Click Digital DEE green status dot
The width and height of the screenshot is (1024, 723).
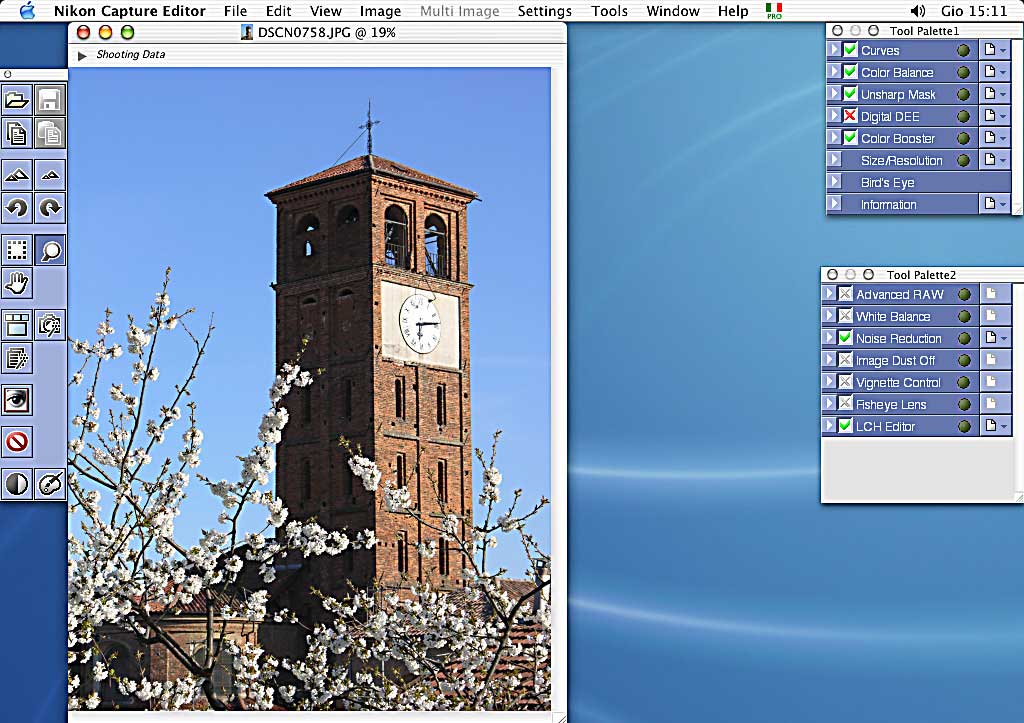click(x=963, y=116)
